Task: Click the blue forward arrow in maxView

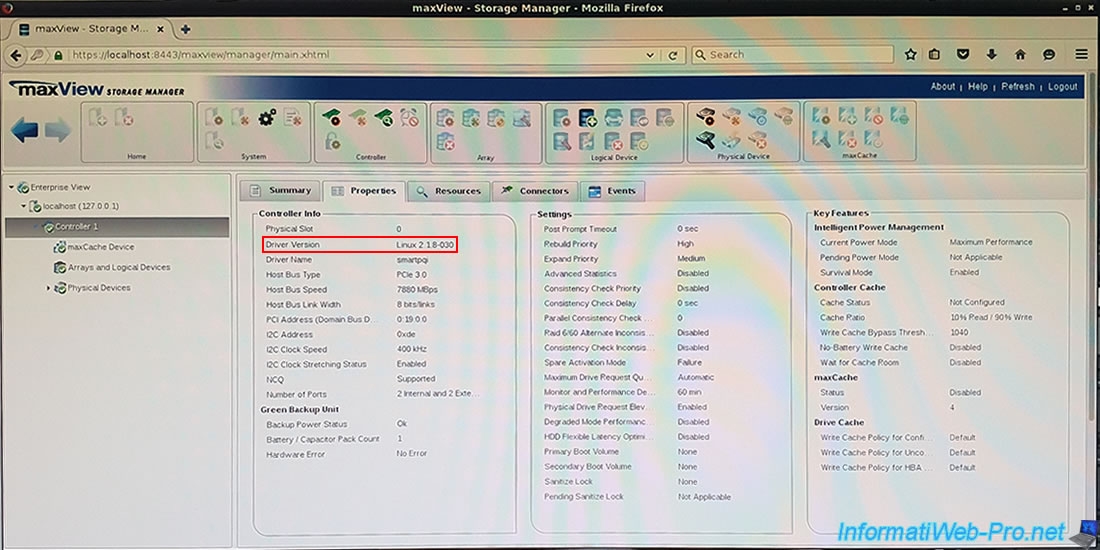Action: tap(58, 130)
